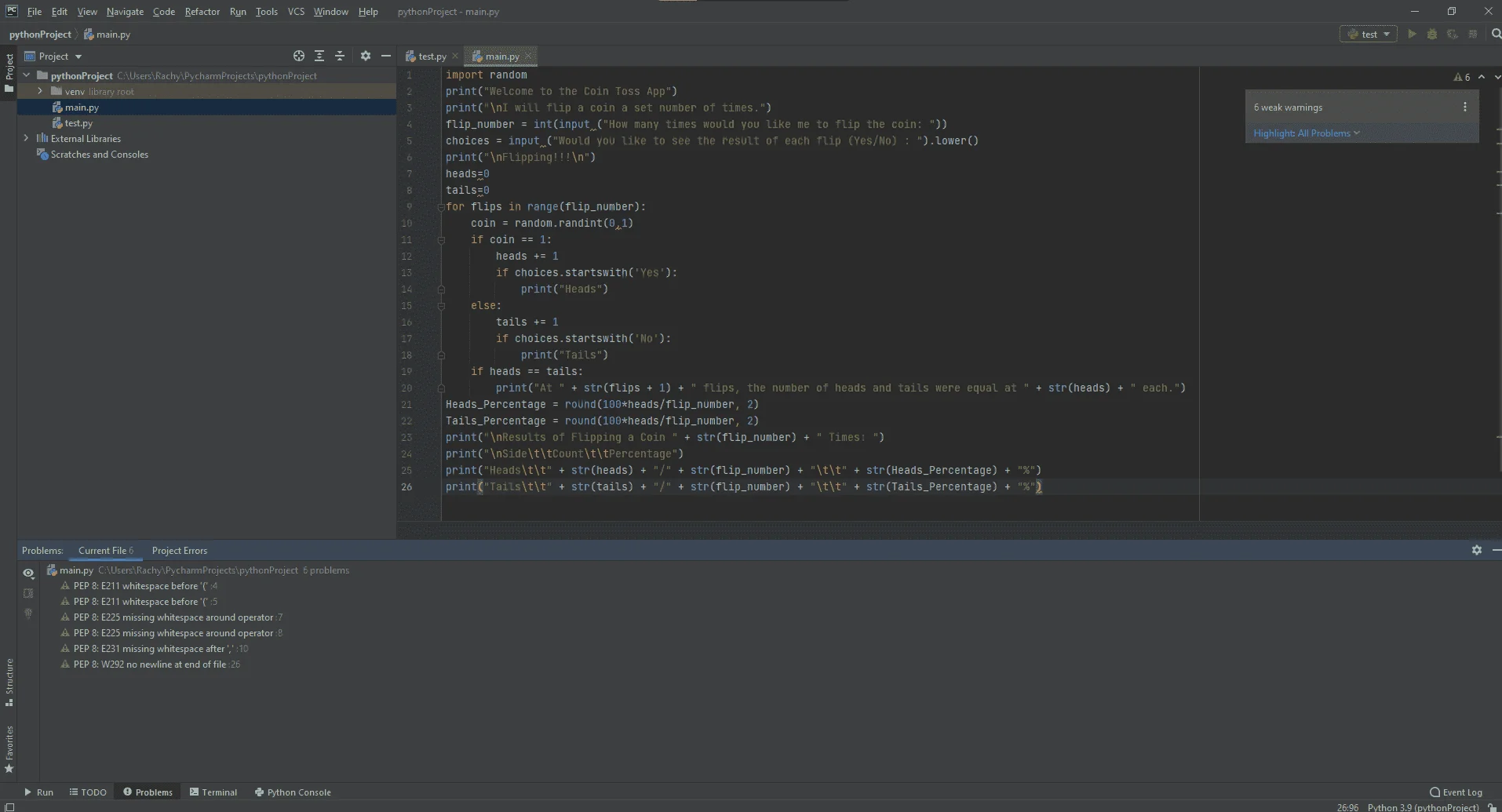Click the Search Everywhere magnifier icon
This screenshot has width=1502, height=812.
coord(1496,34)
